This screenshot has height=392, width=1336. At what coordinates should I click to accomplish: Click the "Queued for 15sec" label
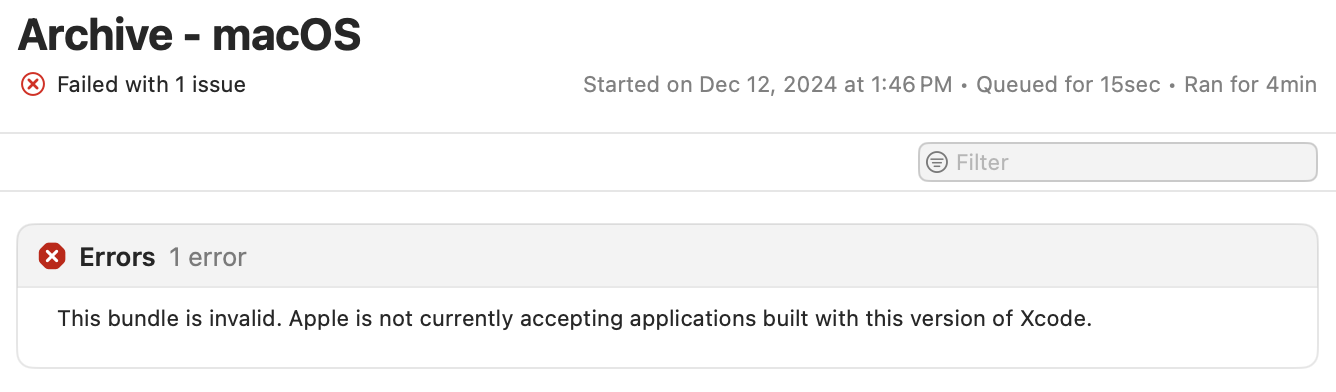tap(1068, 85)
